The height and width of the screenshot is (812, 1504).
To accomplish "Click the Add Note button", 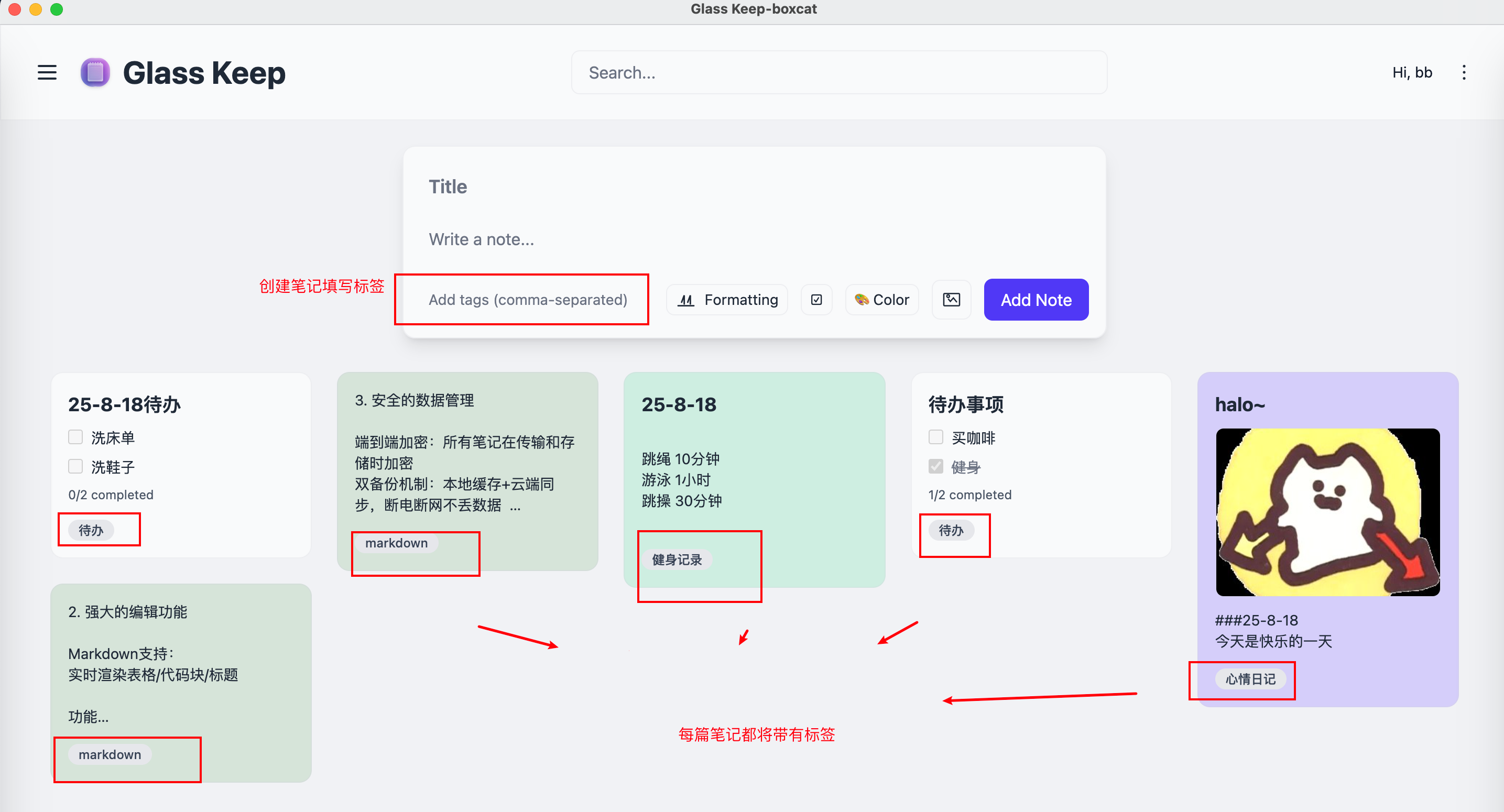I will (1036, 300).
